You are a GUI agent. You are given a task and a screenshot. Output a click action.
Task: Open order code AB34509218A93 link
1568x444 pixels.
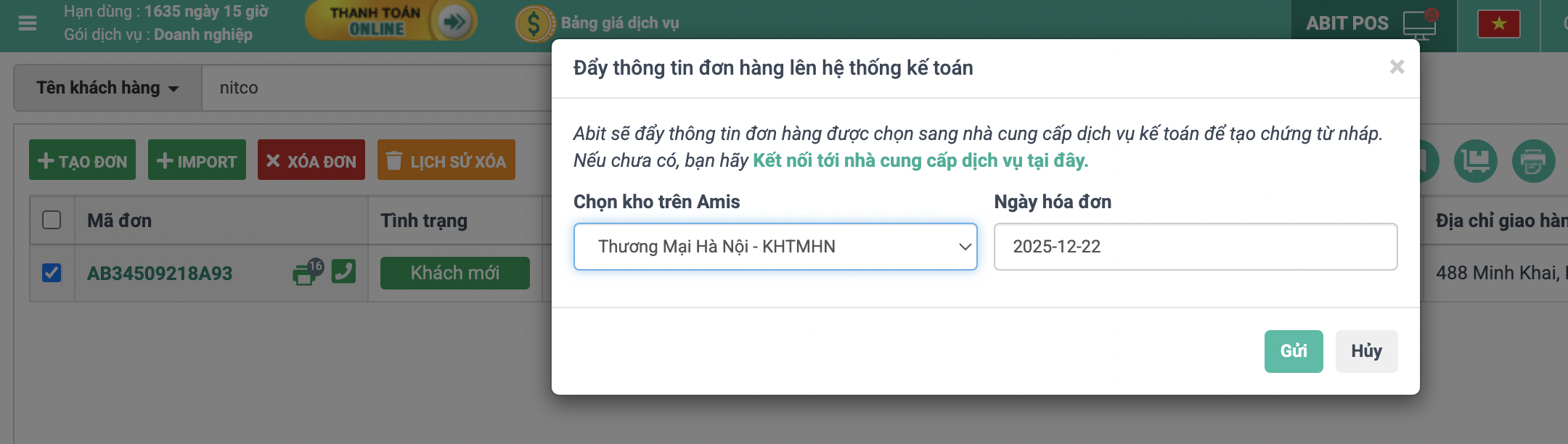pos(160,274)
